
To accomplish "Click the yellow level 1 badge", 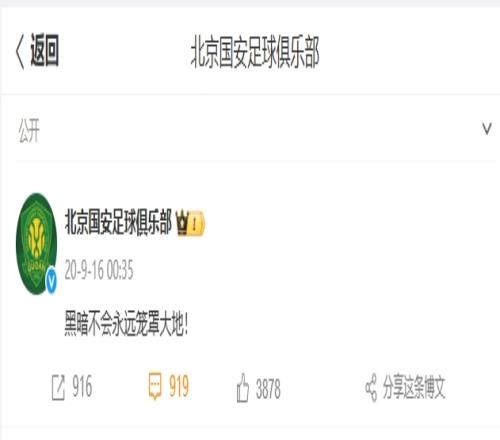I will coord(197,224).
